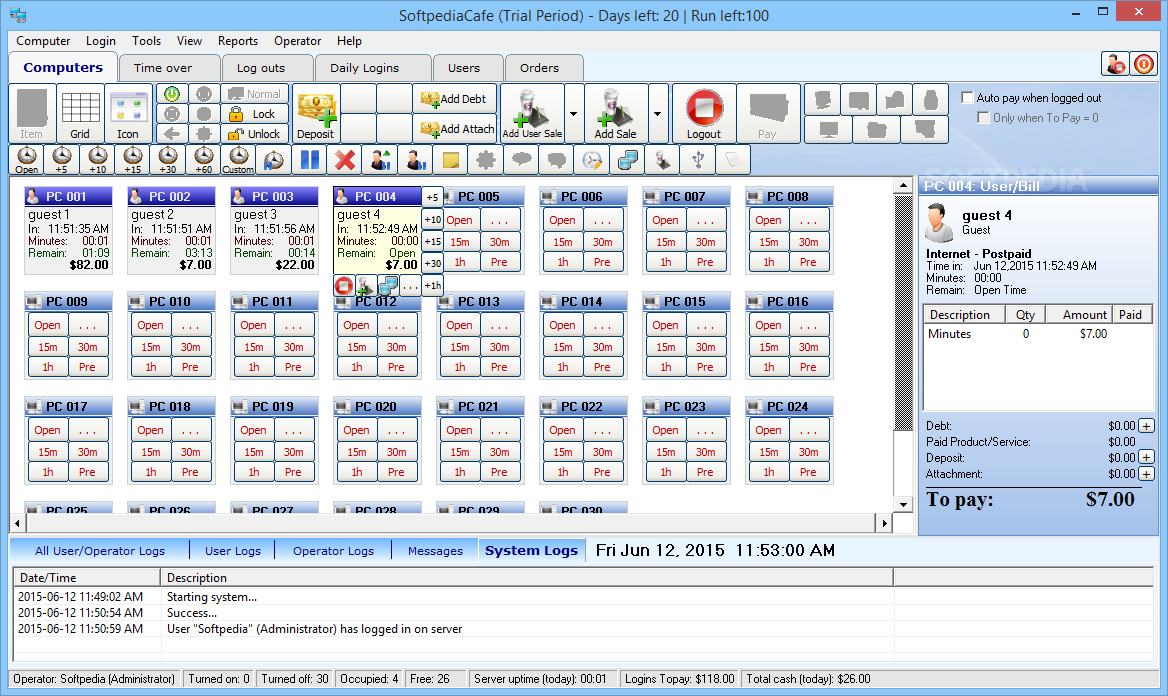
Task: Click Pre button on PC 021
Action: click(x=499, y=472)
